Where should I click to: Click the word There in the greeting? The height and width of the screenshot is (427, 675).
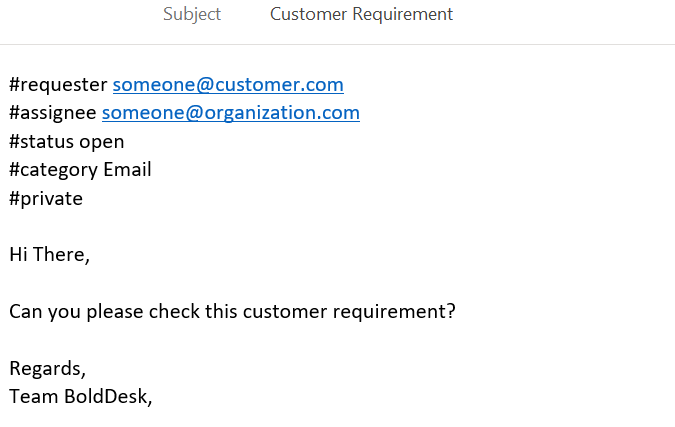pos(59,254)
